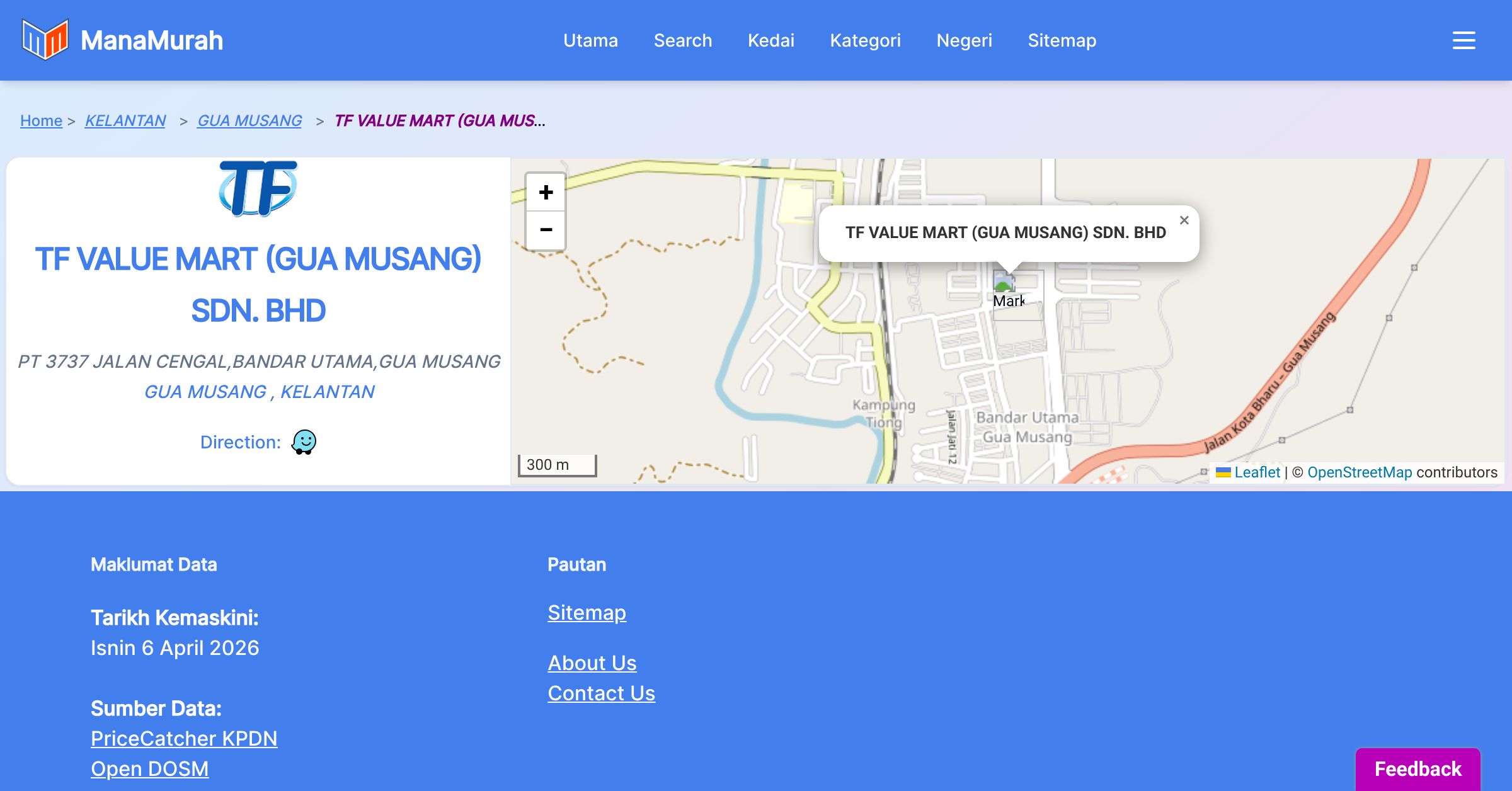Click the ManaMurah logo icon
The image size is (1512, 791).
(x=45, y=40)
